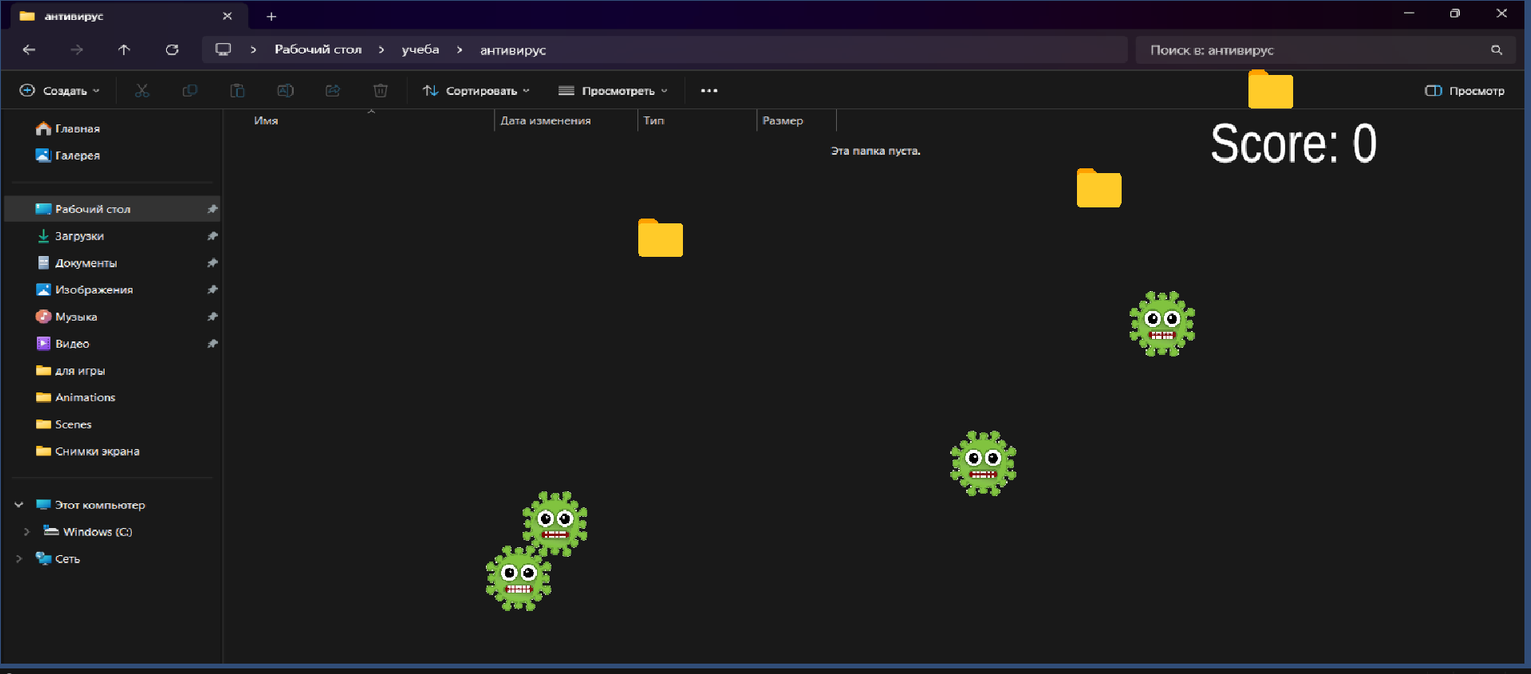Viewport: 1531px width, 674px height.
Task: Click учеба in the address breadcrumb
Action: [x=420, y=50]
